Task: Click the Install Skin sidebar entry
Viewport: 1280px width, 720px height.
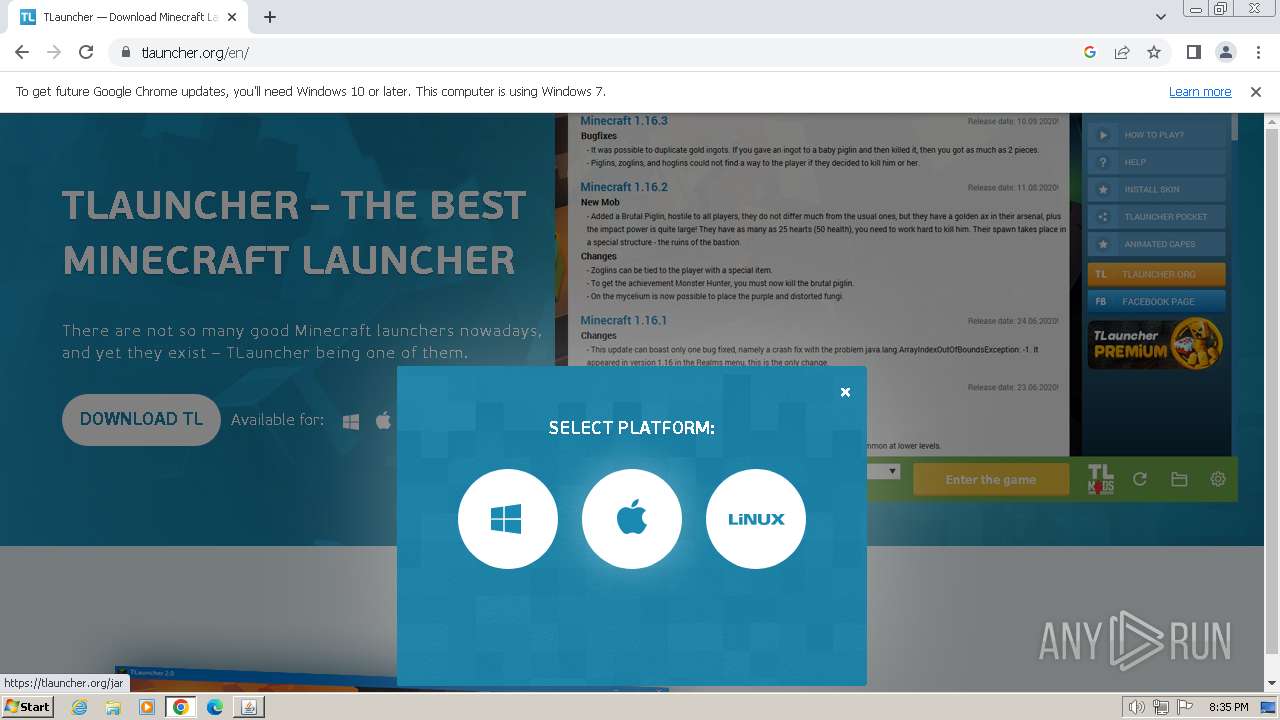Action: (1157, 189)
